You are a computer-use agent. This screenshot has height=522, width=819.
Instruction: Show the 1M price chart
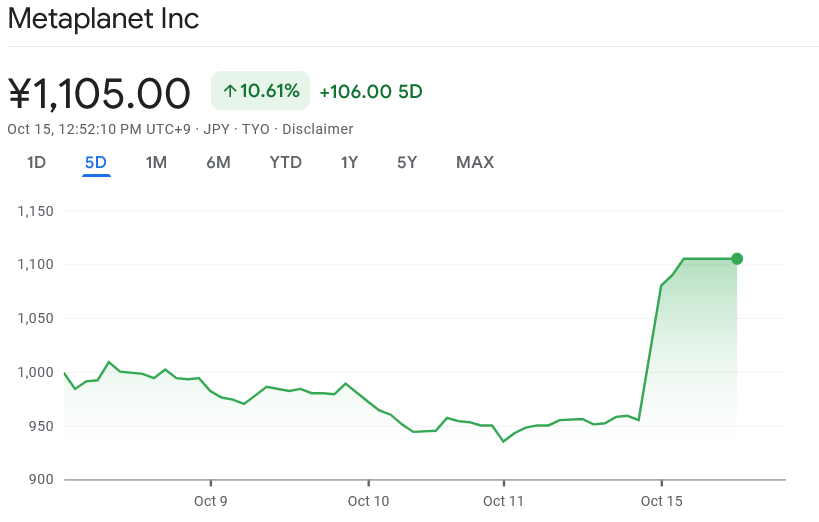point(156,162)
